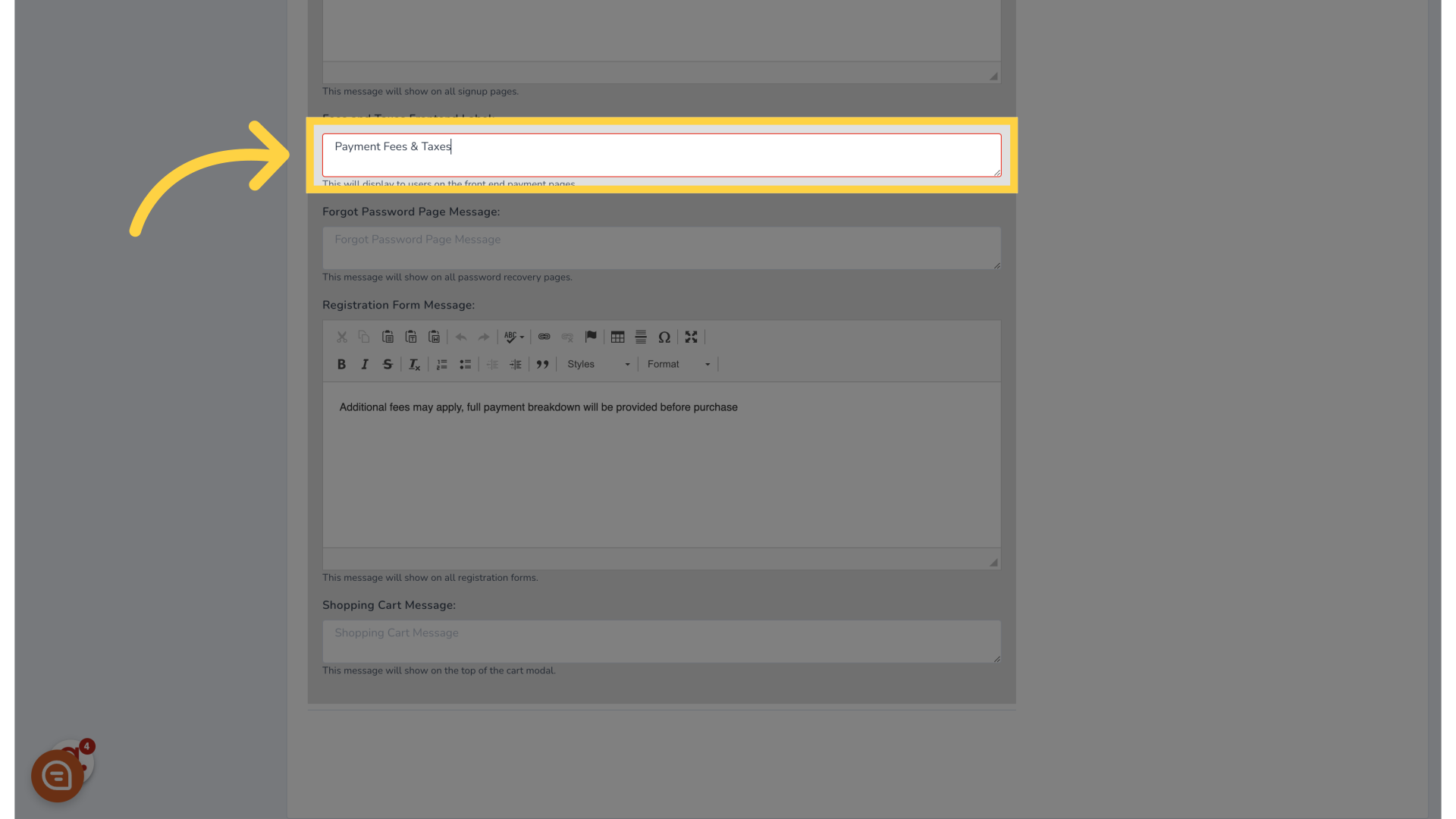Click the Redo button in toolbar
Image resolution: width=1456 pixels, height=819 pixels.
click(484, 337)
